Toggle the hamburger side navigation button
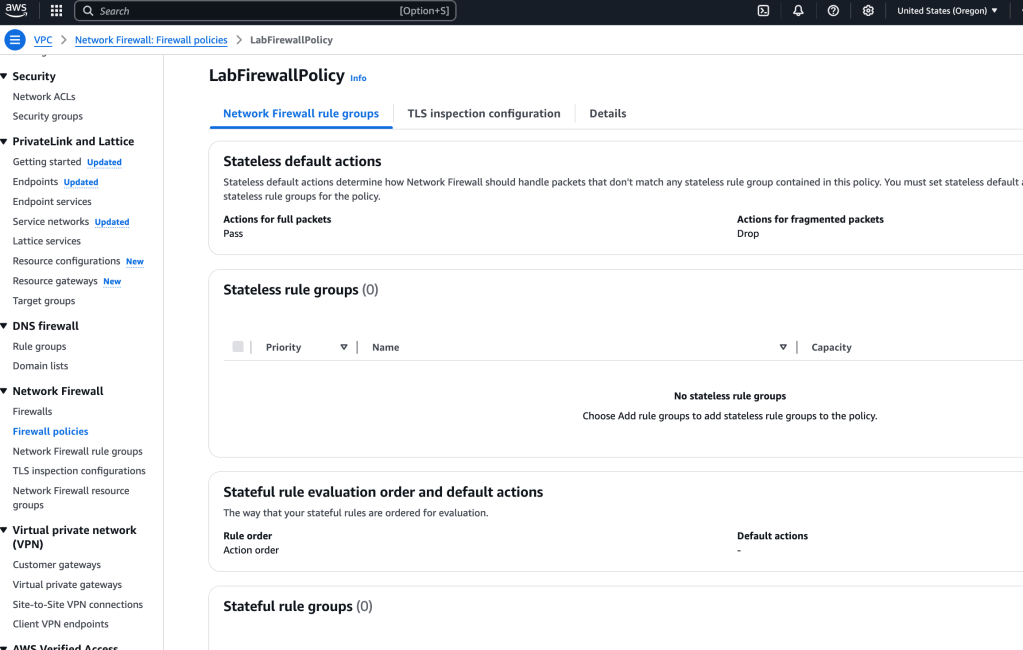This screenshot has width=1023, height=650. pyautogui.click(x=15, y=40)
